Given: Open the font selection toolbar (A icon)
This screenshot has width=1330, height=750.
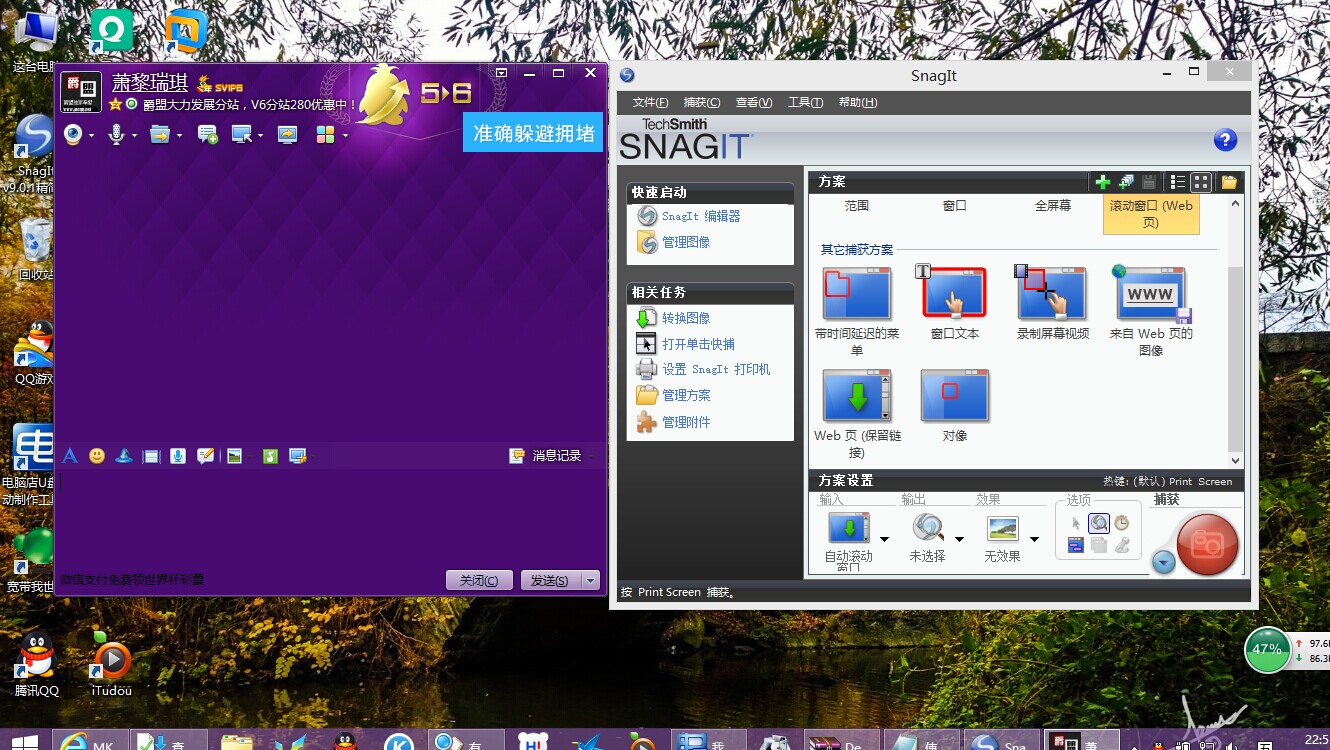Looking at the screenshot, I should (x=70, y=456).
